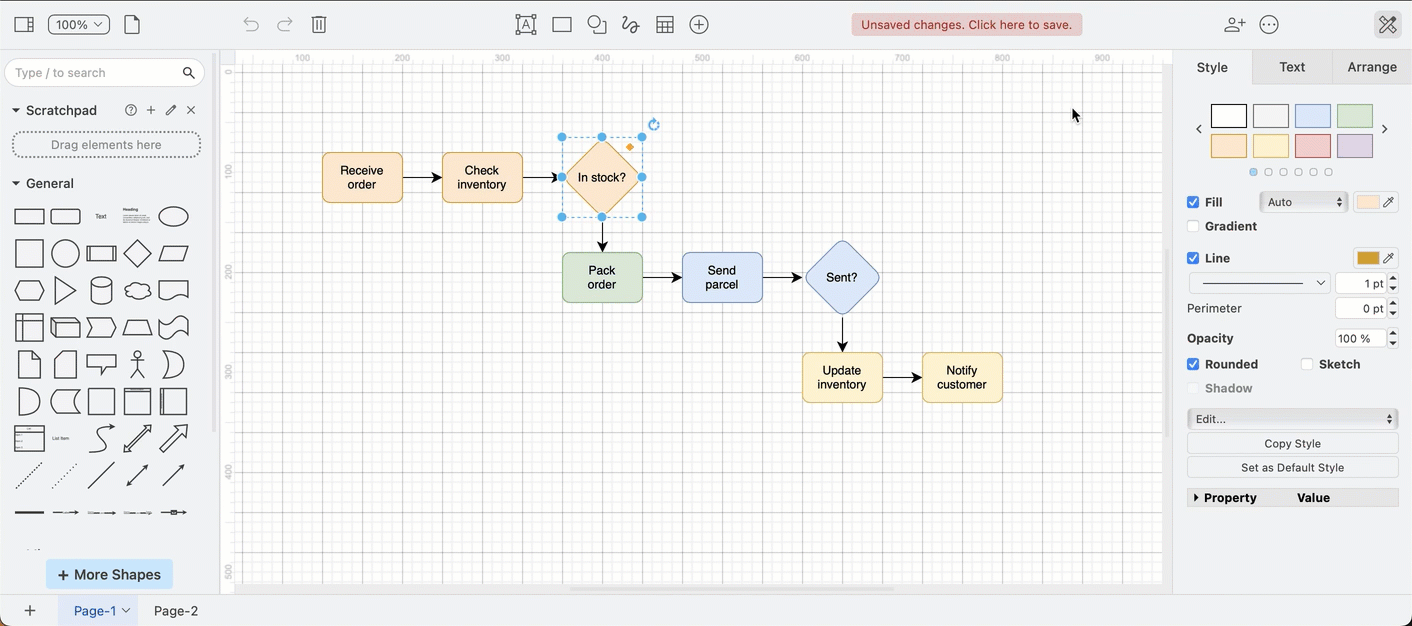Turn on the Sketch checkbox
The image size is (1412, 626).
coord(1307,364)
